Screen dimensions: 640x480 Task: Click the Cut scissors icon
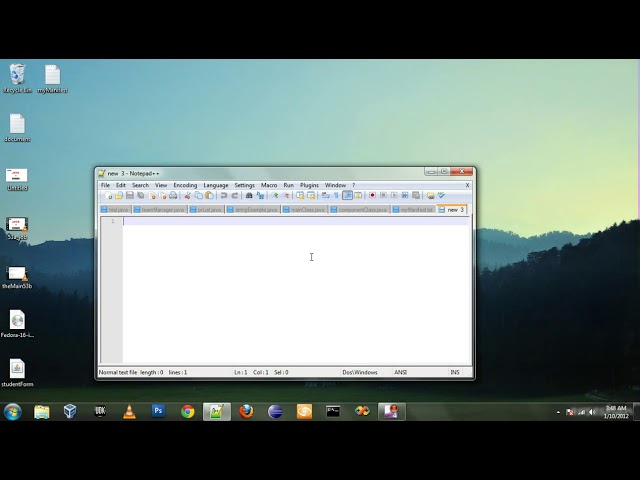pos(187,196)
